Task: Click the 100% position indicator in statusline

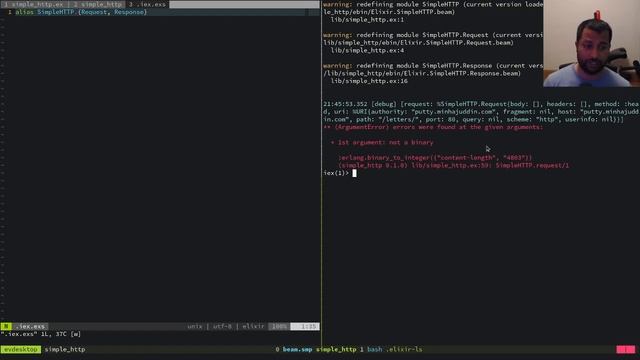Action: pyautogui.click(x=279, y=327)
